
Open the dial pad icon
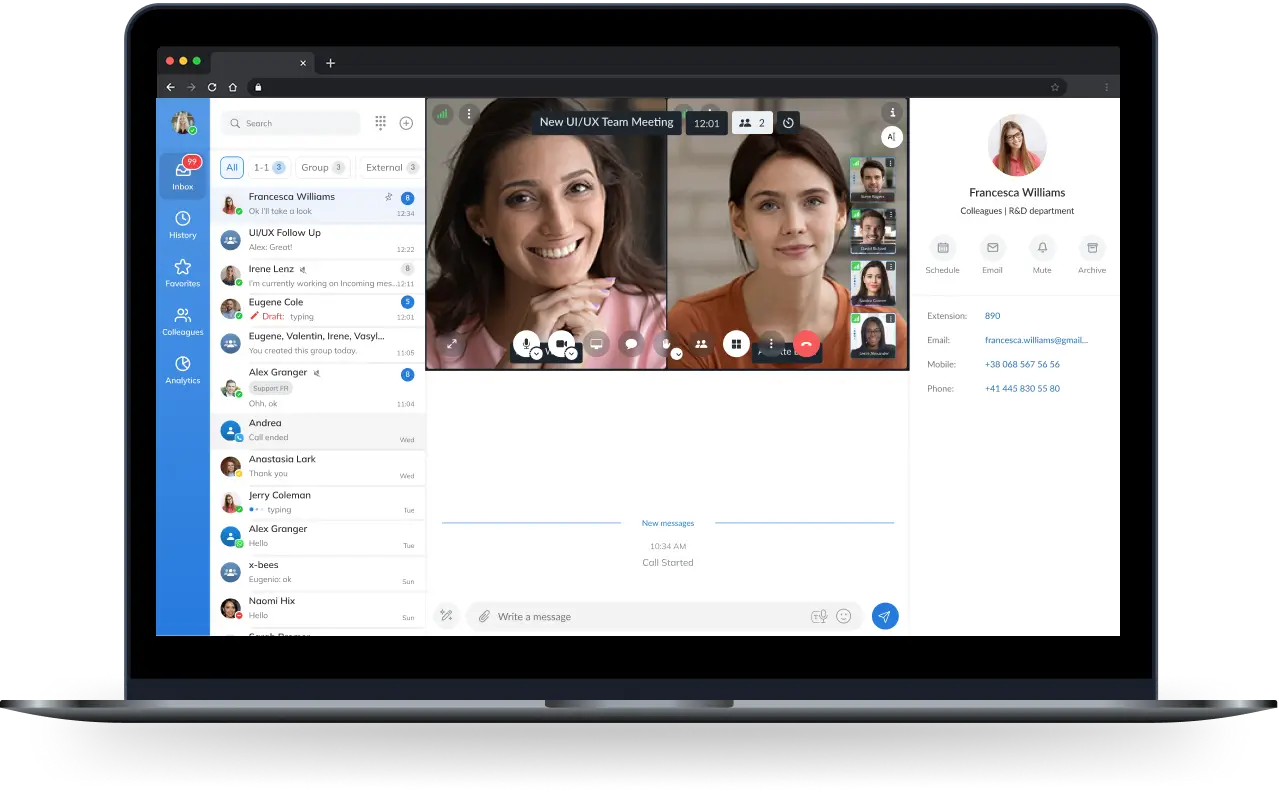(380, 123)
